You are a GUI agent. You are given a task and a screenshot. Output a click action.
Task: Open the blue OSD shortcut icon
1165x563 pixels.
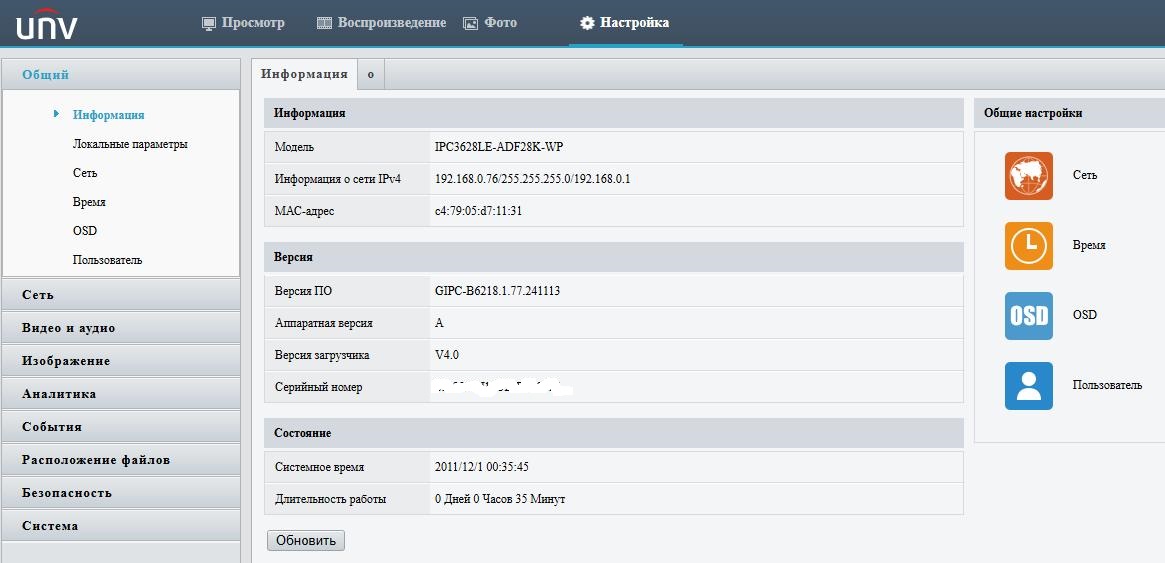[x=1028, y=316]
